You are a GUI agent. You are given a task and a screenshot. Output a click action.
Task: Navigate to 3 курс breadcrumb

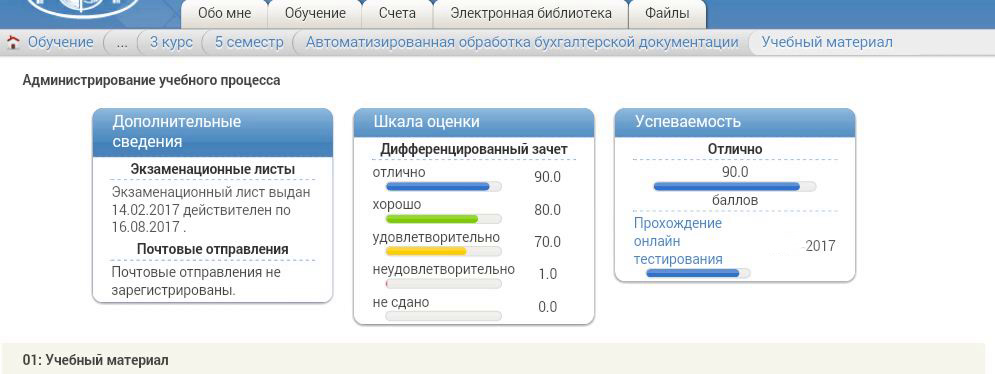coord(171,43)
